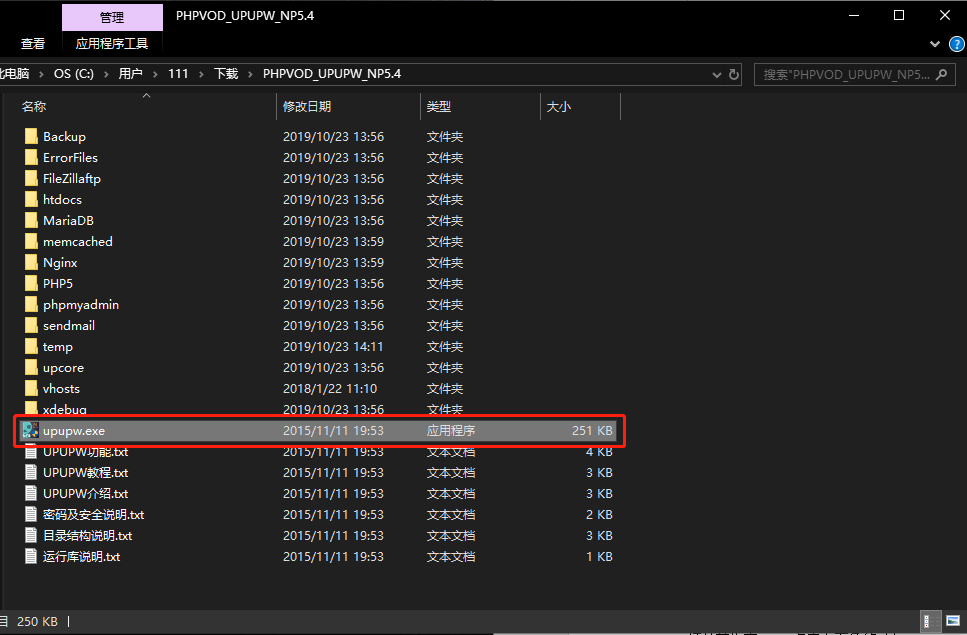
Task: Open the 查看 ribbon tab
Action: click(x=33, y=44)
